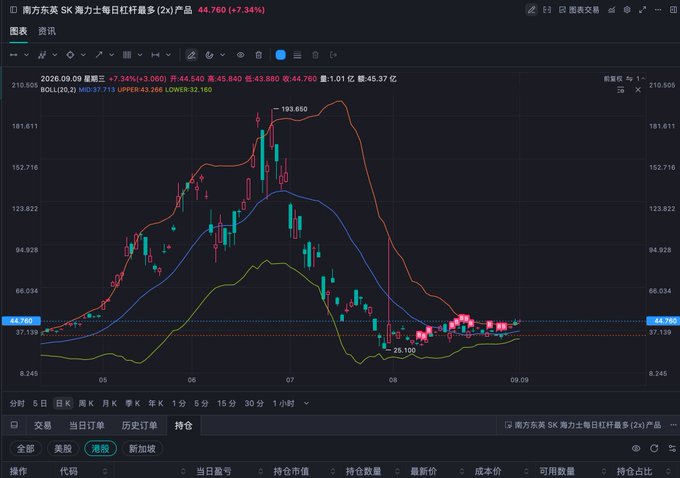Select the 美股 market filter
This screenshot has height=478, width=680.
(x=63, y=449)
